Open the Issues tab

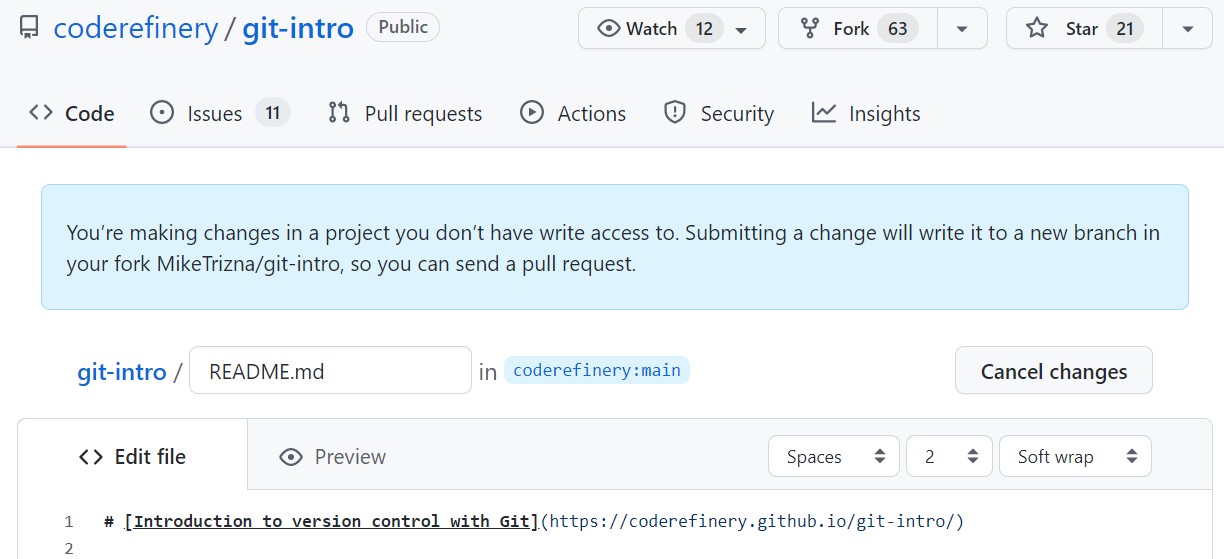(220, 113)
